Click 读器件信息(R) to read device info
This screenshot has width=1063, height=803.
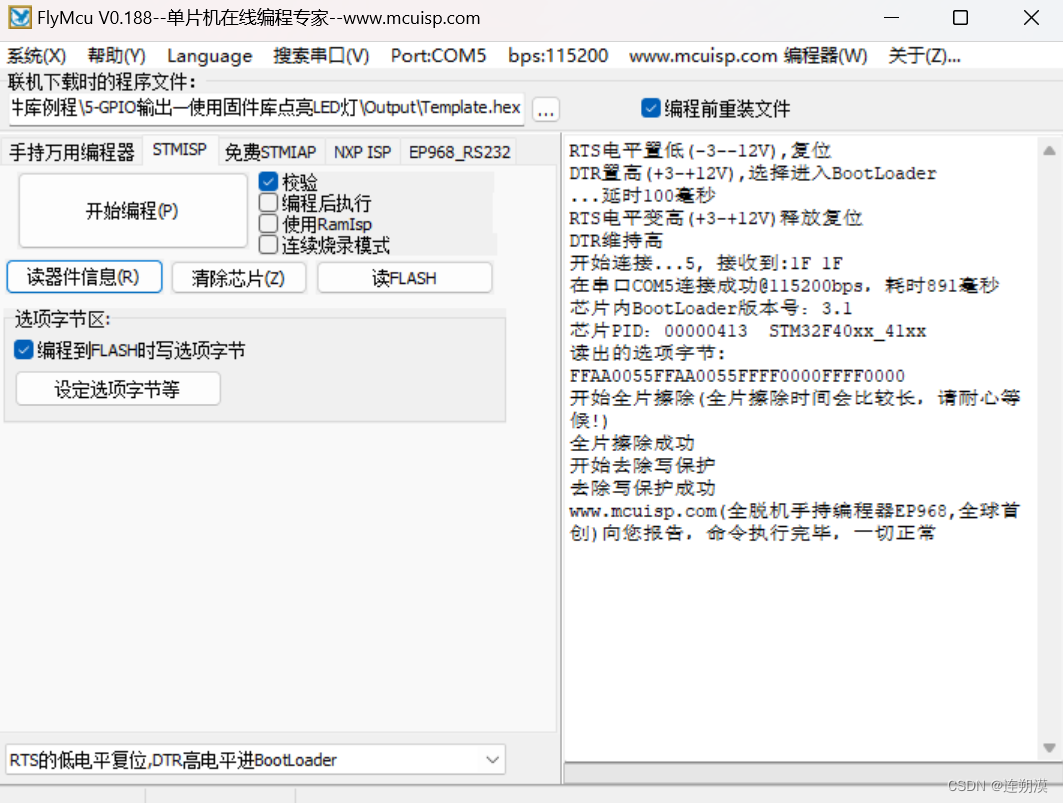pos(84,277)
